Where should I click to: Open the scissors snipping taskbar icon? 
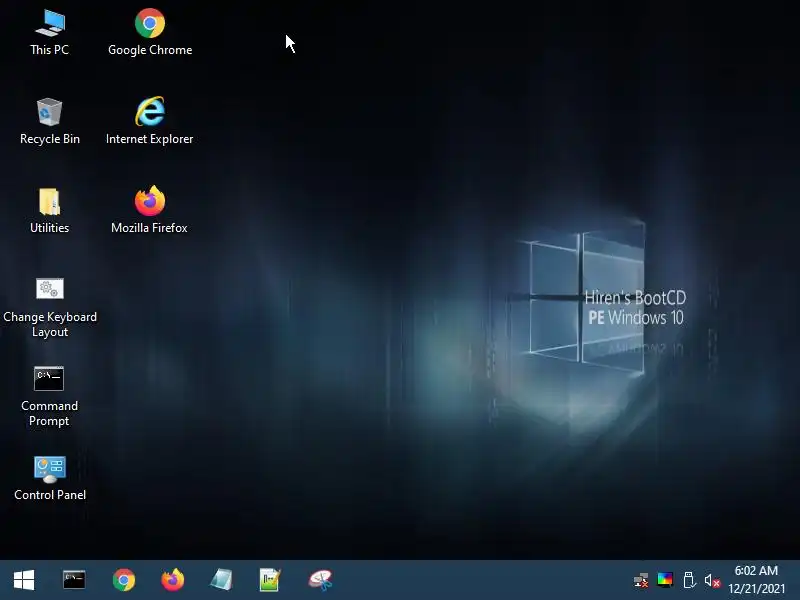[320, 580]
